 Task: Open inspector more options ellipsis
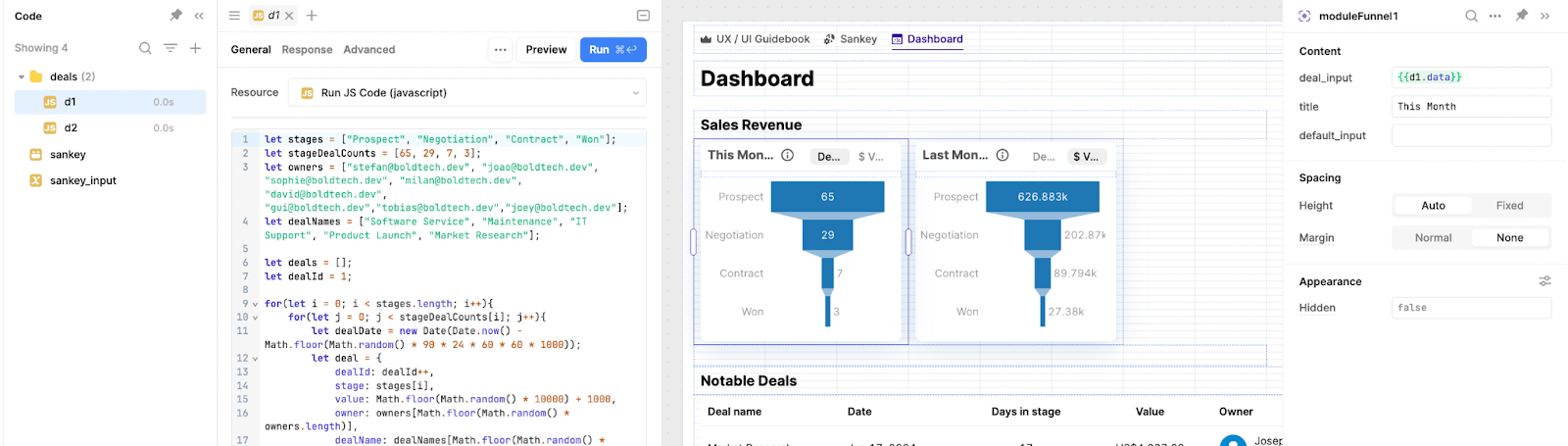coord(1494,16)
